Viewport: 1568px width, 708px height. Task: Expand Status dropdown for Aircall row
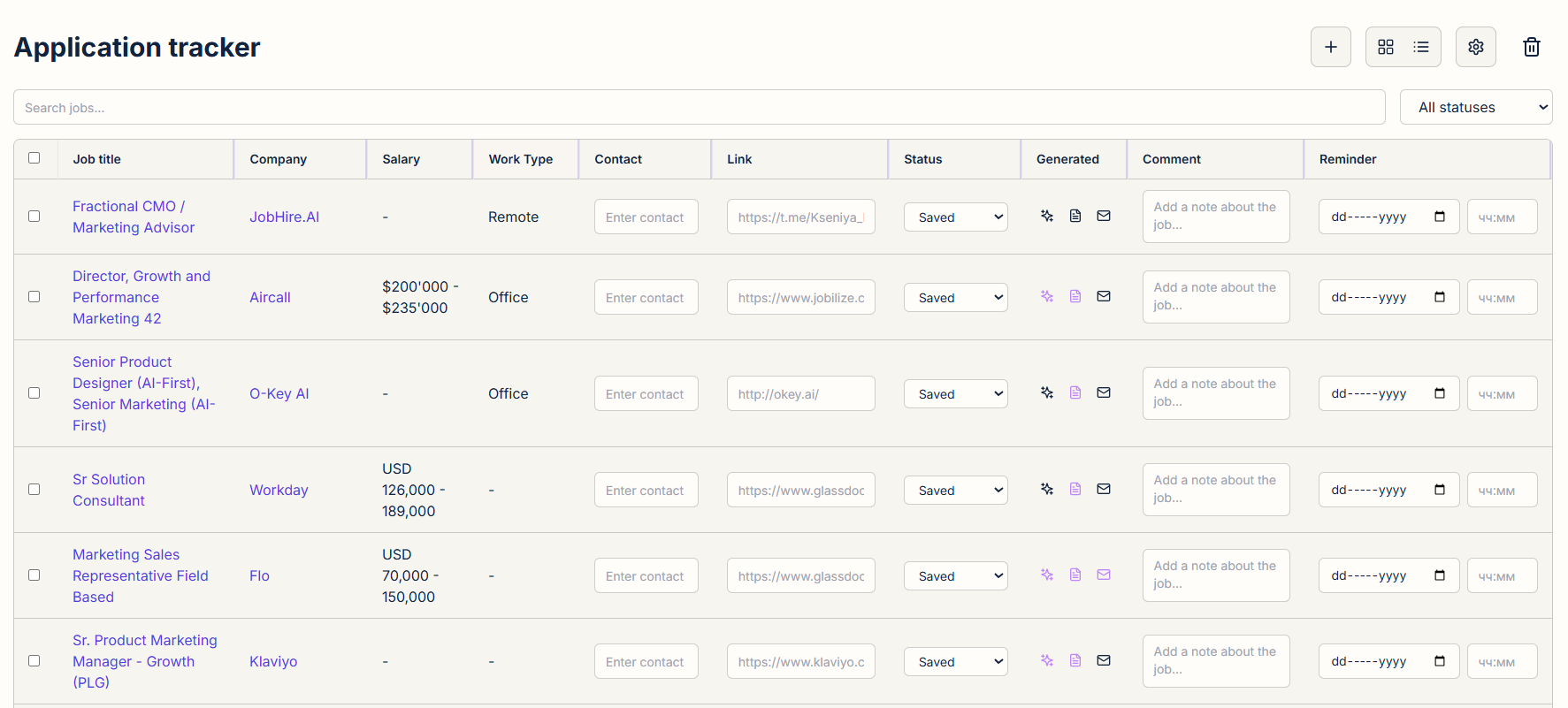point(955,298)
